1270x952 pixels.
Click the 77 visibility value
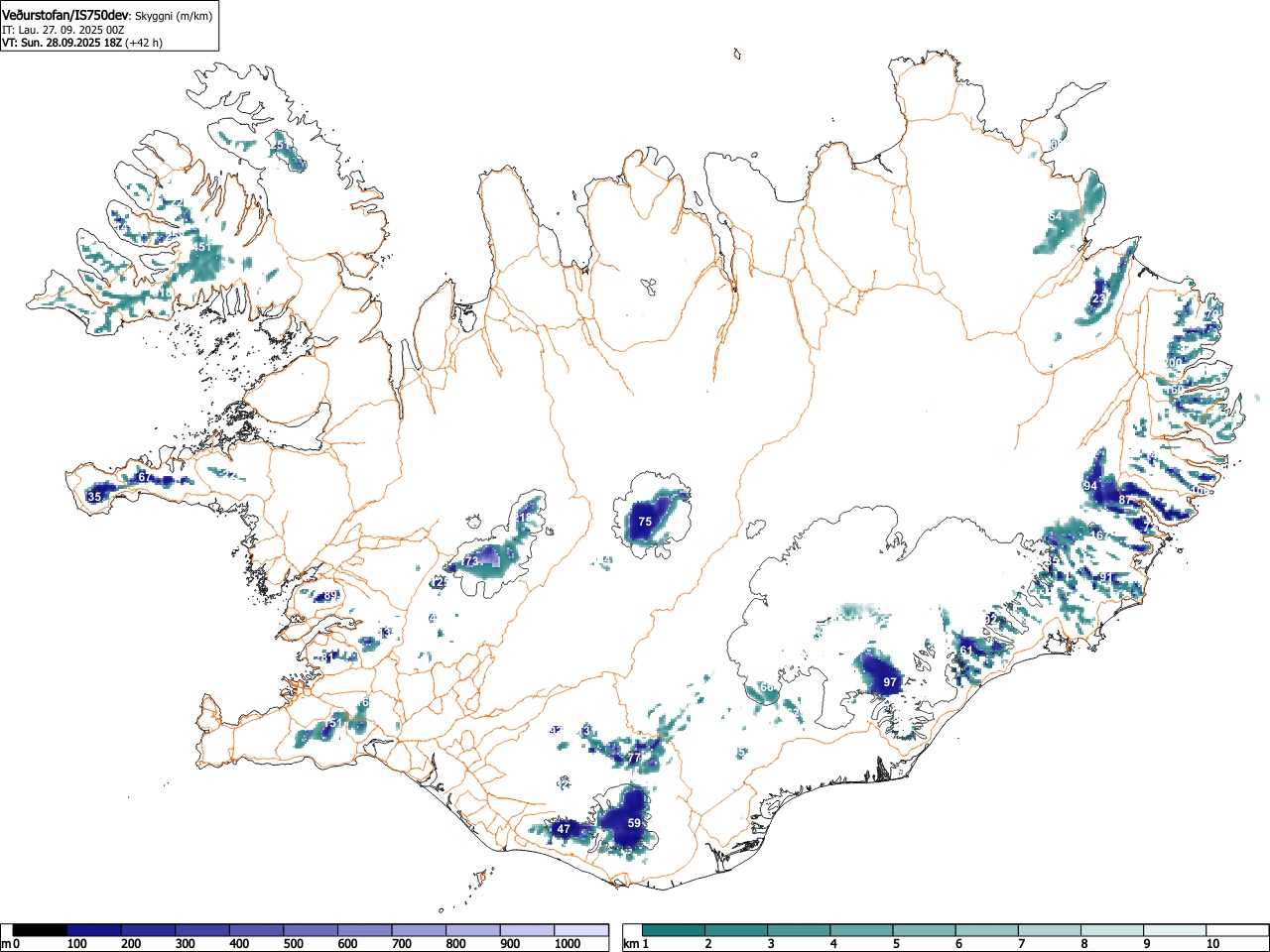coord(634,759)
